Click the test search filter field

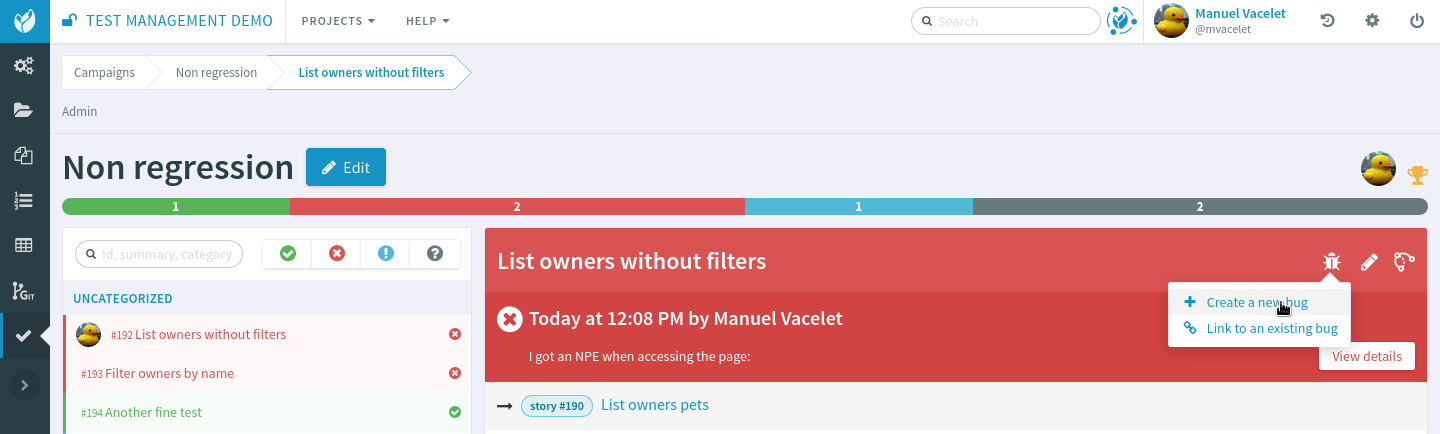pos(160,254)
